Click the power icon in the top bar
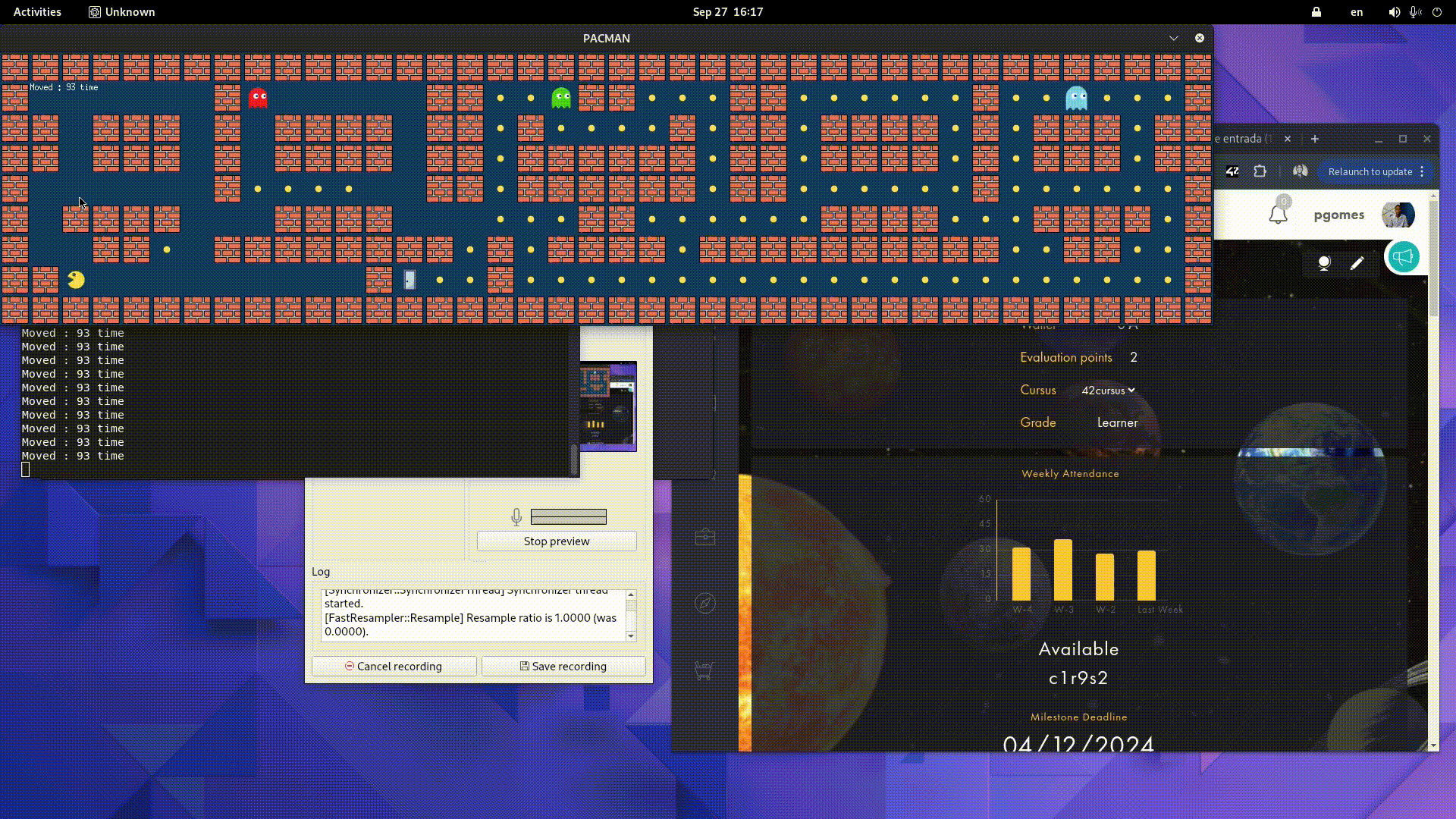The height and width of the screenshot is (819, 1456). (x=1437, y=12)
